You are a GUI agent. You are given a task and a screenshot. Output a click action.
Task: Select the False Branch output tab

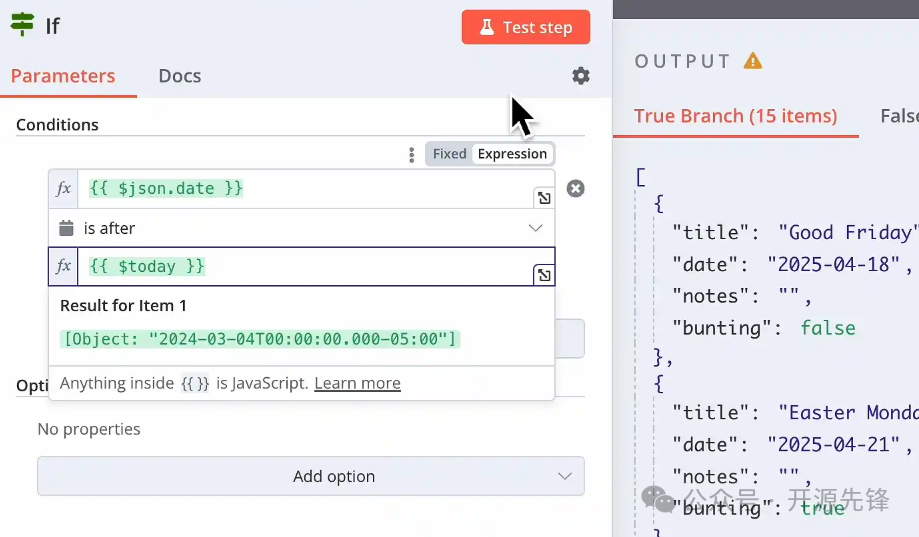coord(899,116)
